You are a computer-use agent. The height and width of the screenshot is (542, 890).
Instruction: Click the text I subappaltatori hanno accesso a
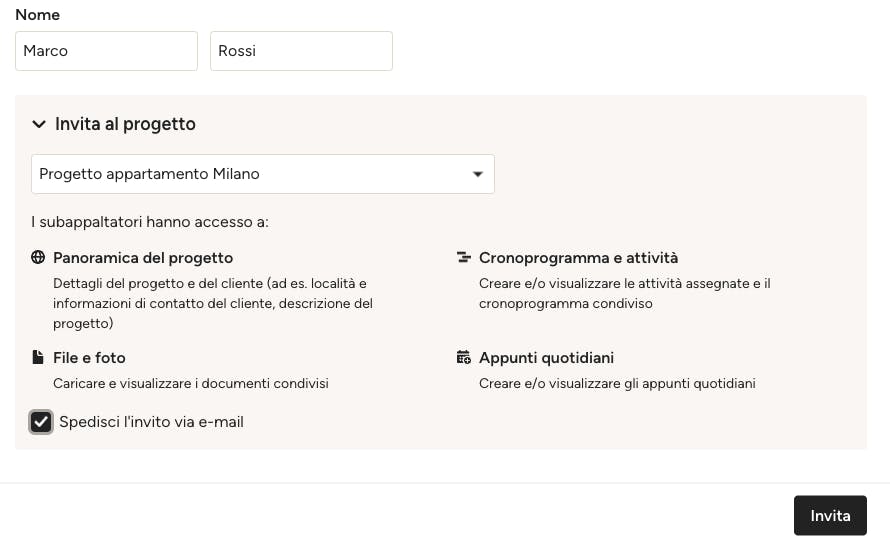(x=150, y=222)
